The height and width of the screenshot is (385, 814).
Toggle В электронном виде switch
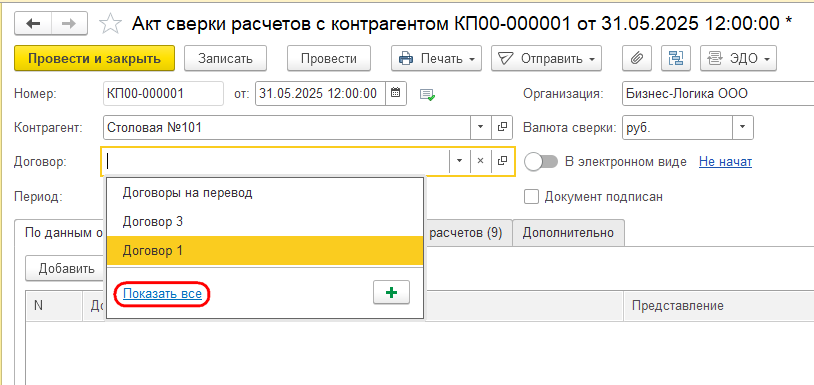coord(541,162)
